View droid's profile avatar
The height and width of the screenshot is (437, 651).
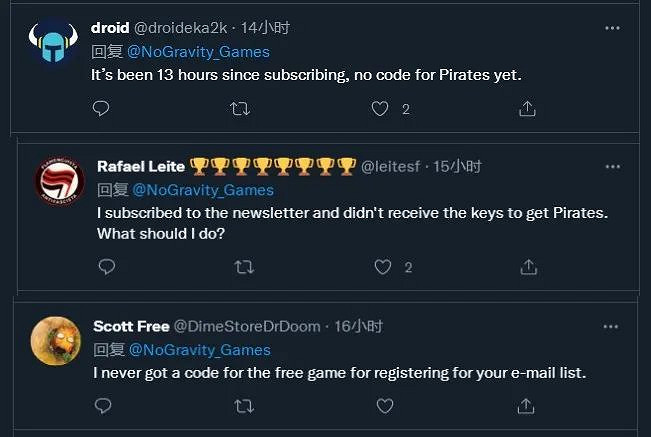coord(49,45)
